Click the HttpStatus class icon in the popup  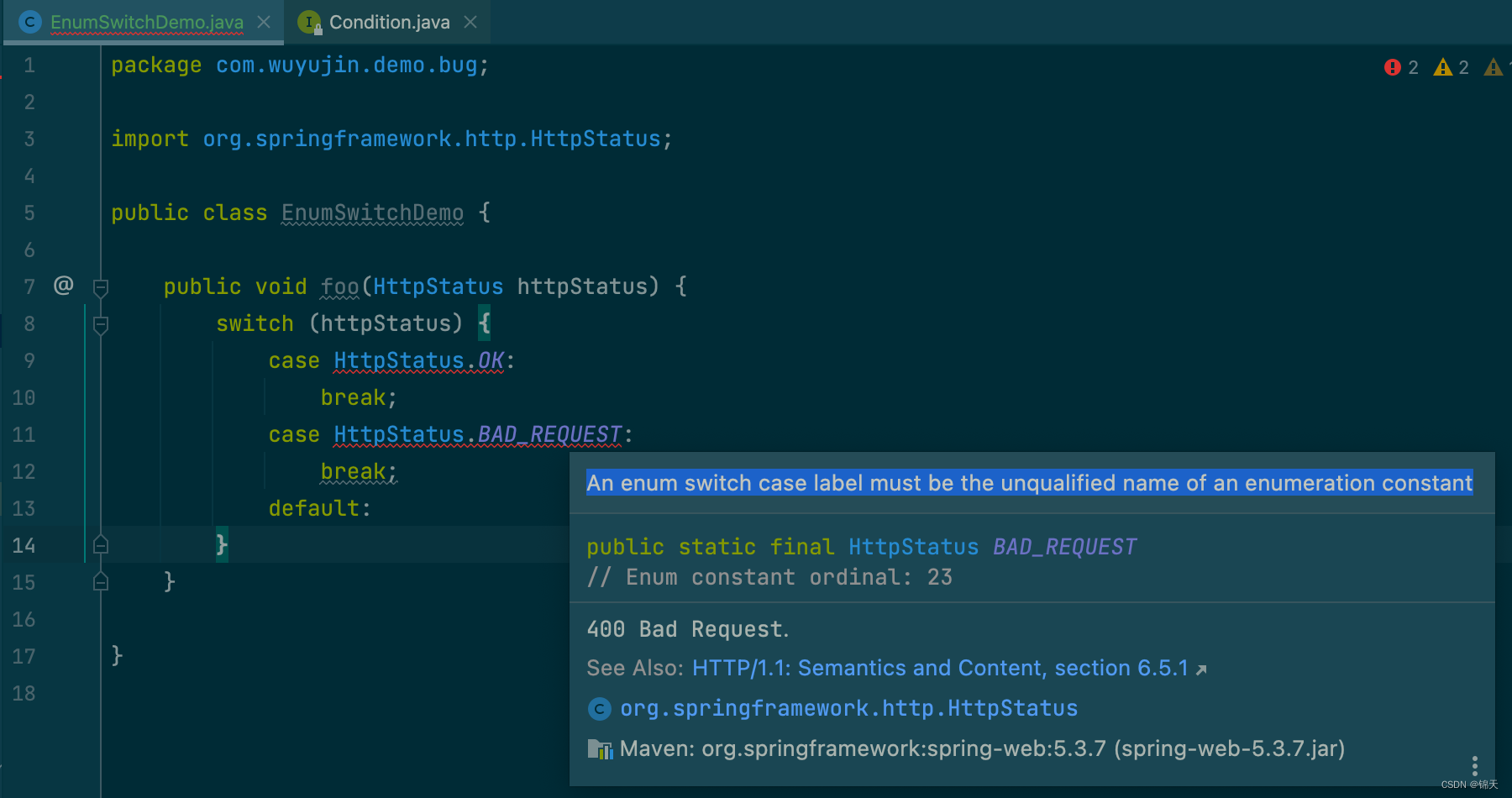[599, 708]
